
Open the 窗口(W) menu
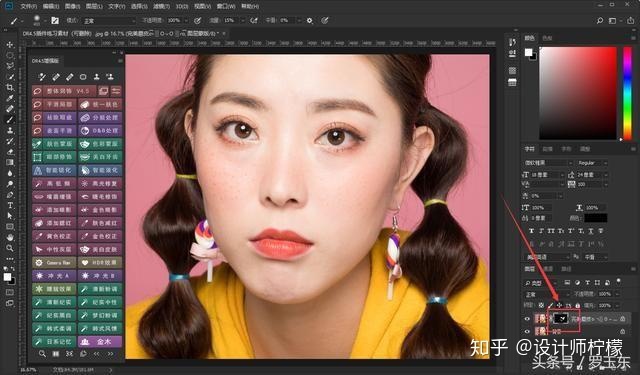pos(226,7)
